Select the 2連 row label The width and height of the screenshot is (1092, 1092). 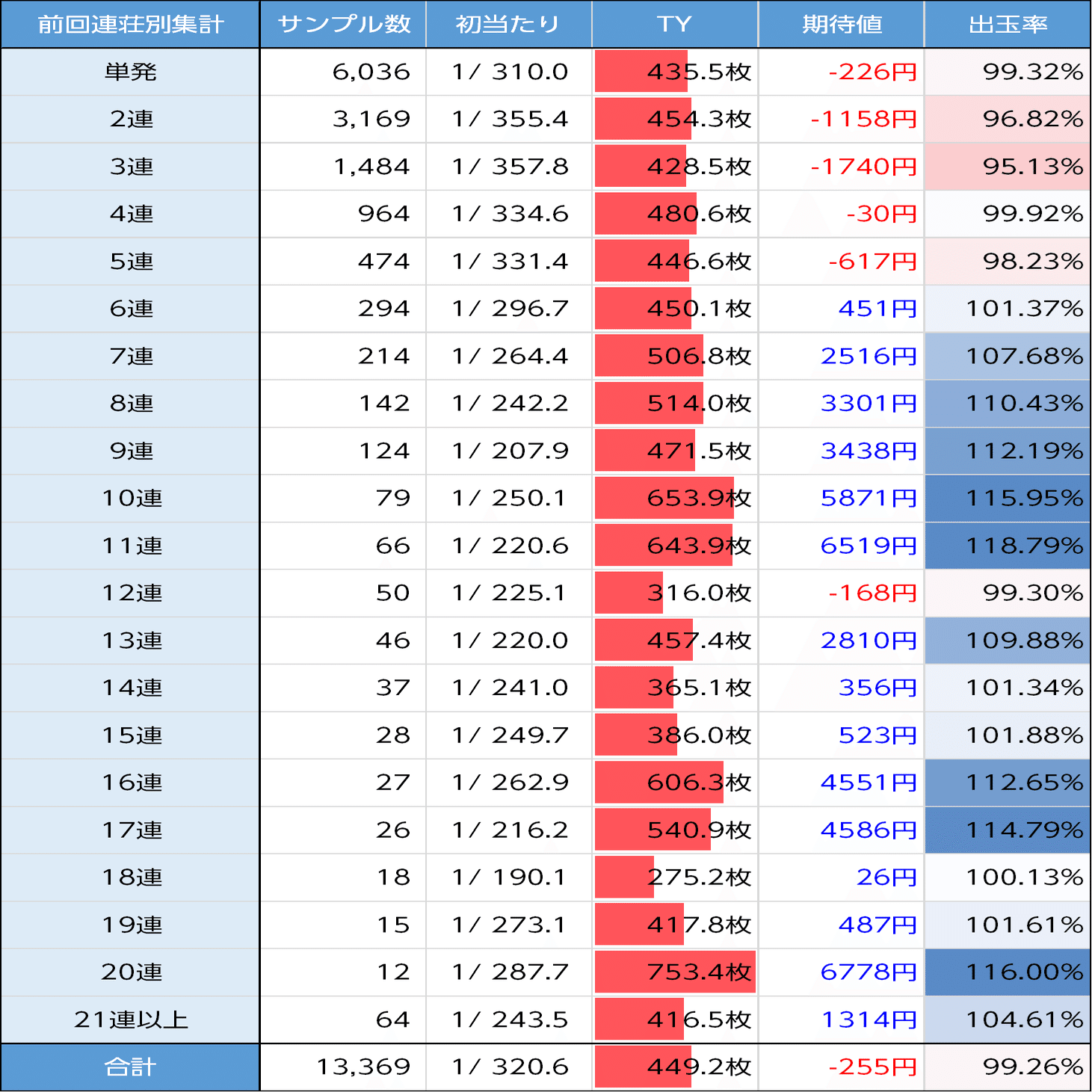[130, 119]
